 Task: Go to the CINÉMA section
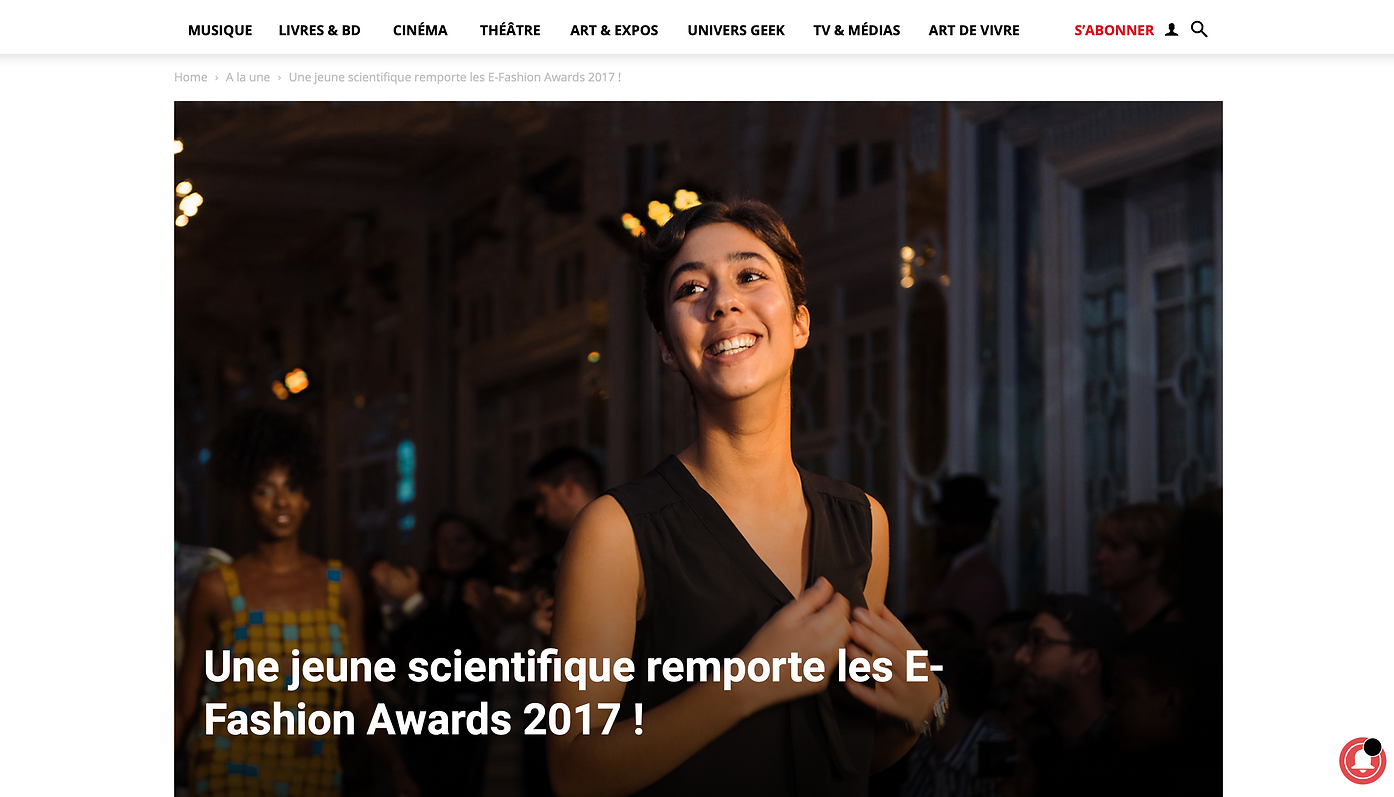(420, 30)
